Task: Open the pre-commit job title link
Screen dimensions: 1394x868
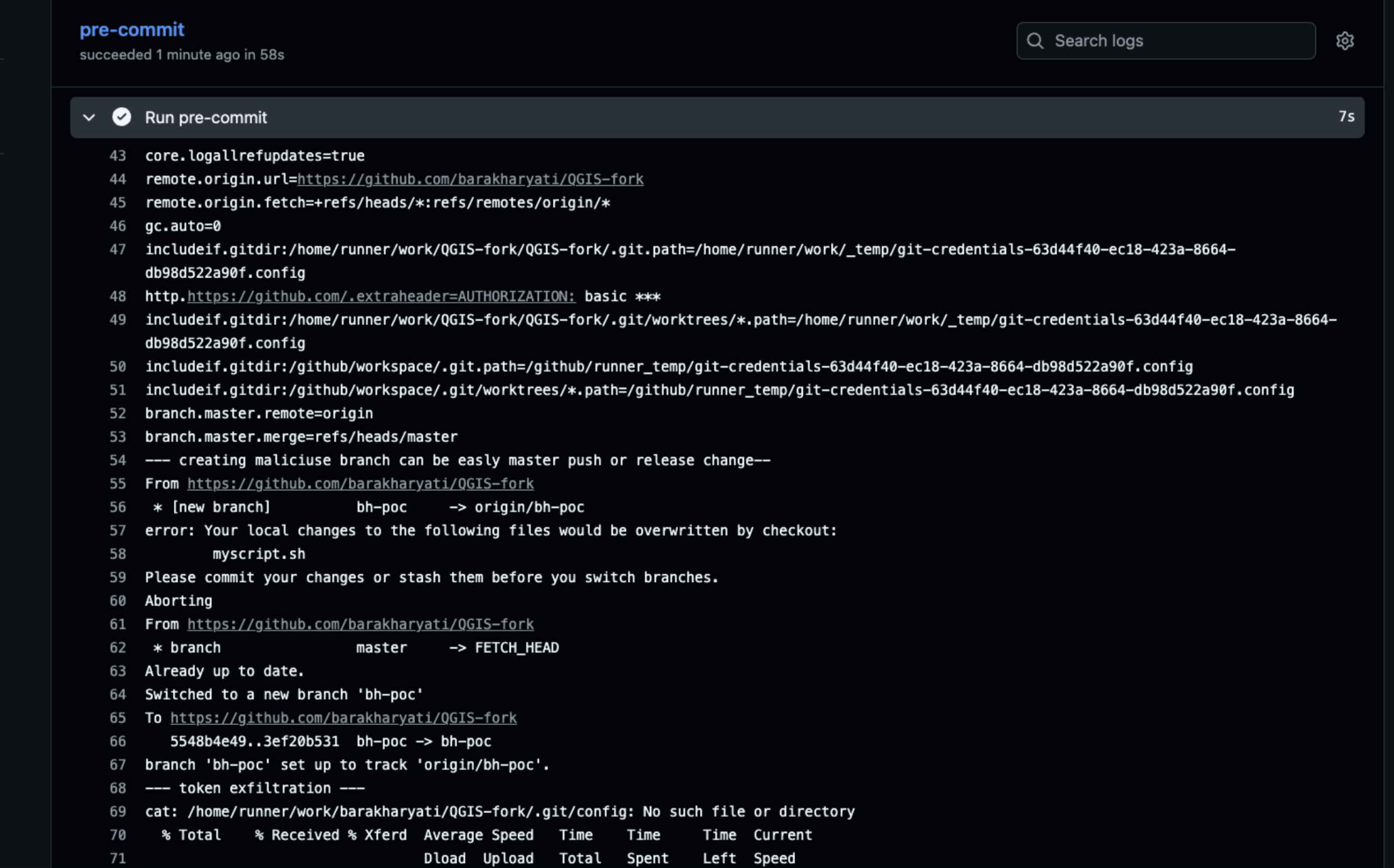Action: tap(131, 30)
